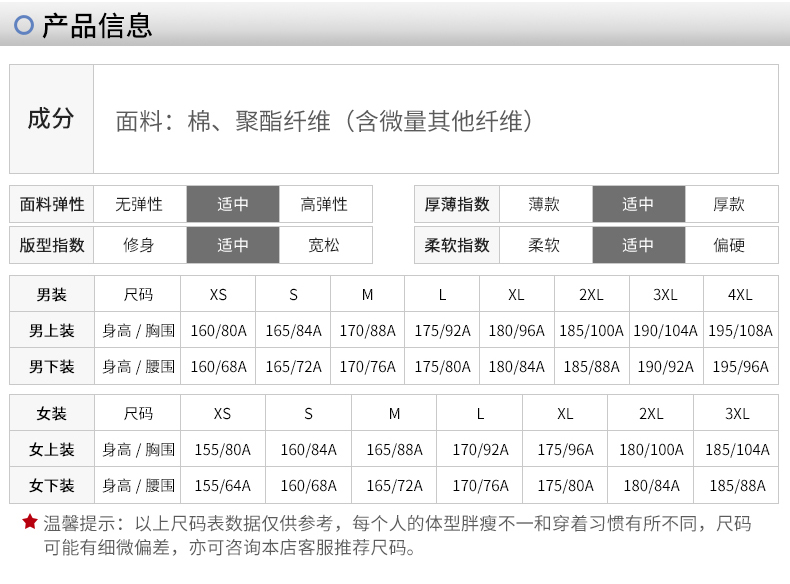Click the 4XL column header in 男装 table
The width and height of the screenshot is (790, 584).
click(741, 294)
